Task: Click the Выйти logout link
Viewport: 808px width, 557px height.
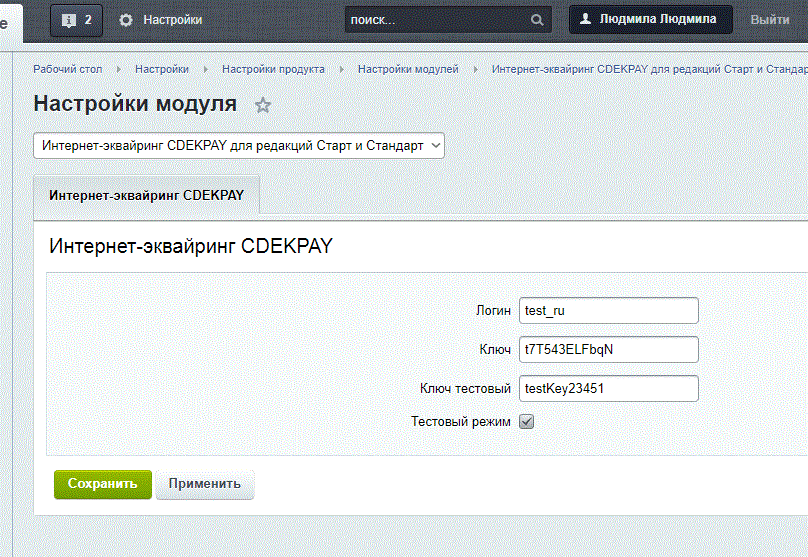Action: tap(770, 20)
